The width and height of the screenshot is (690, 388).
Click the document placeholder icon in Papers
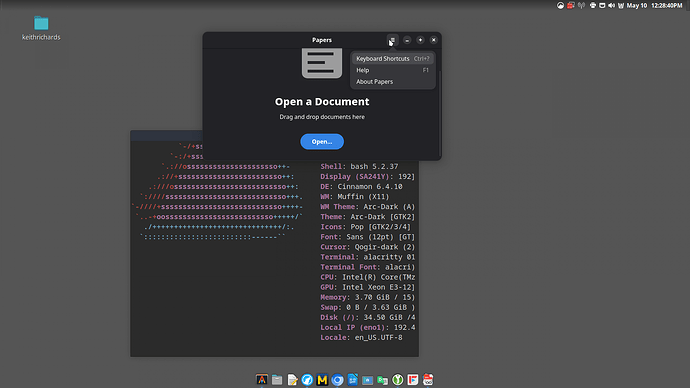(x=322, y=63)
